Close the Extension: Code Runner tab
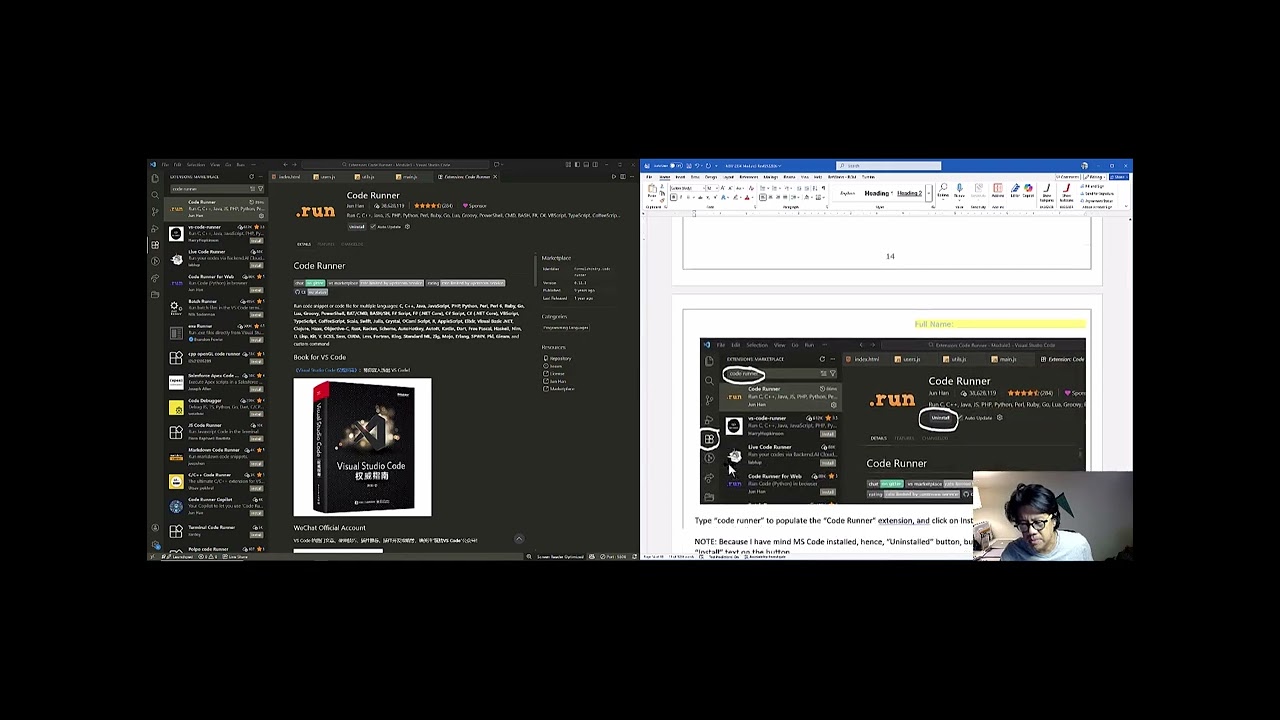1280x720 pixels. (x=495, y=177)
